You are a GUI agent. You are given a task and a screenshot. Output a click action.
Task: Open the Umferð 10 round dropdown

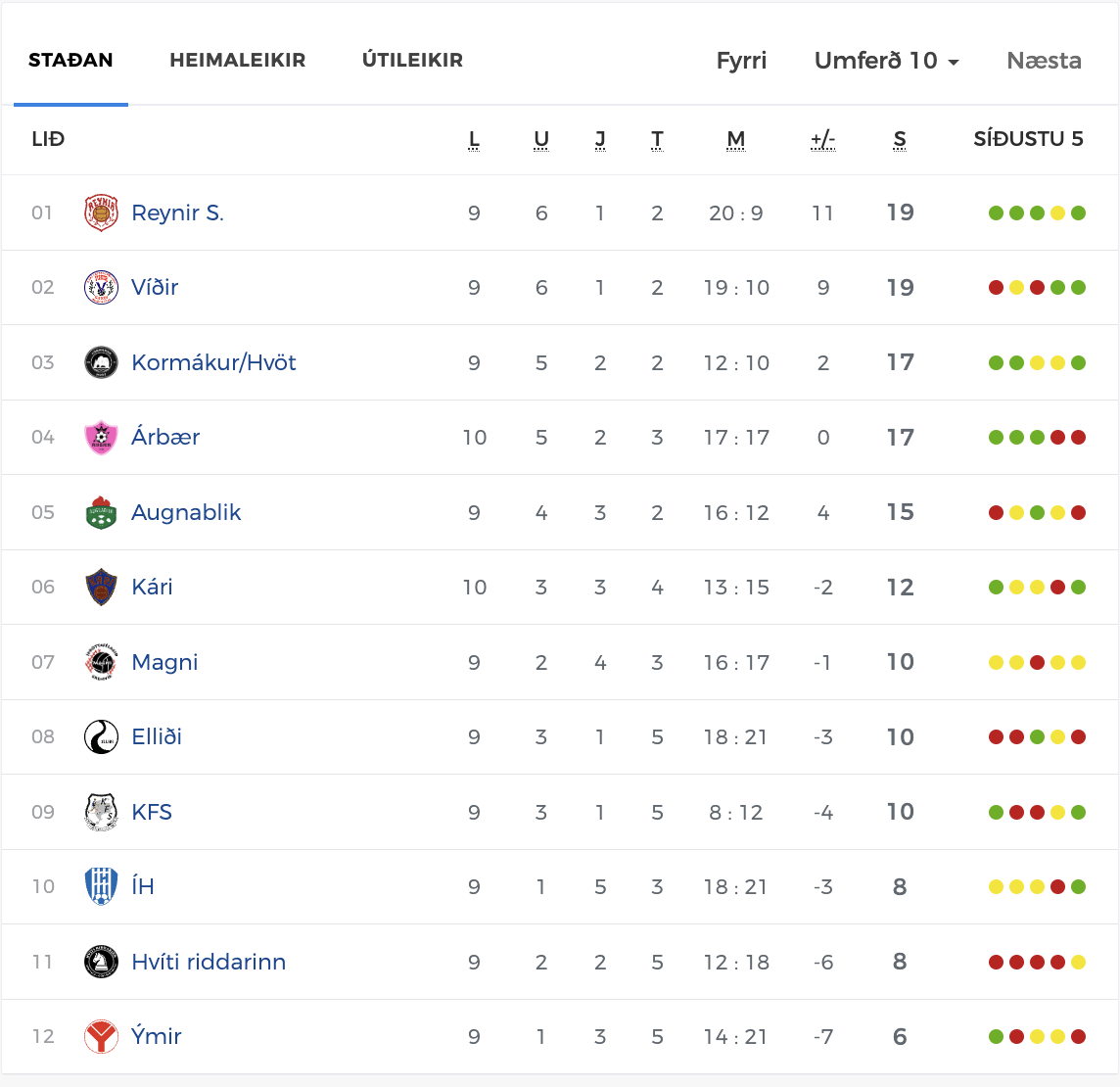[x=886, y=61]
